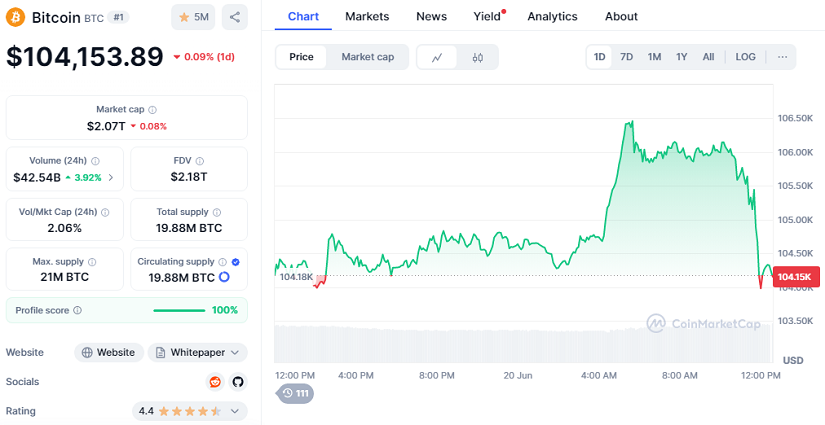This screenshot has width=825, height=425.
Task: Click the Volume (24h) info icon
Action: click(x=95, y=161)
